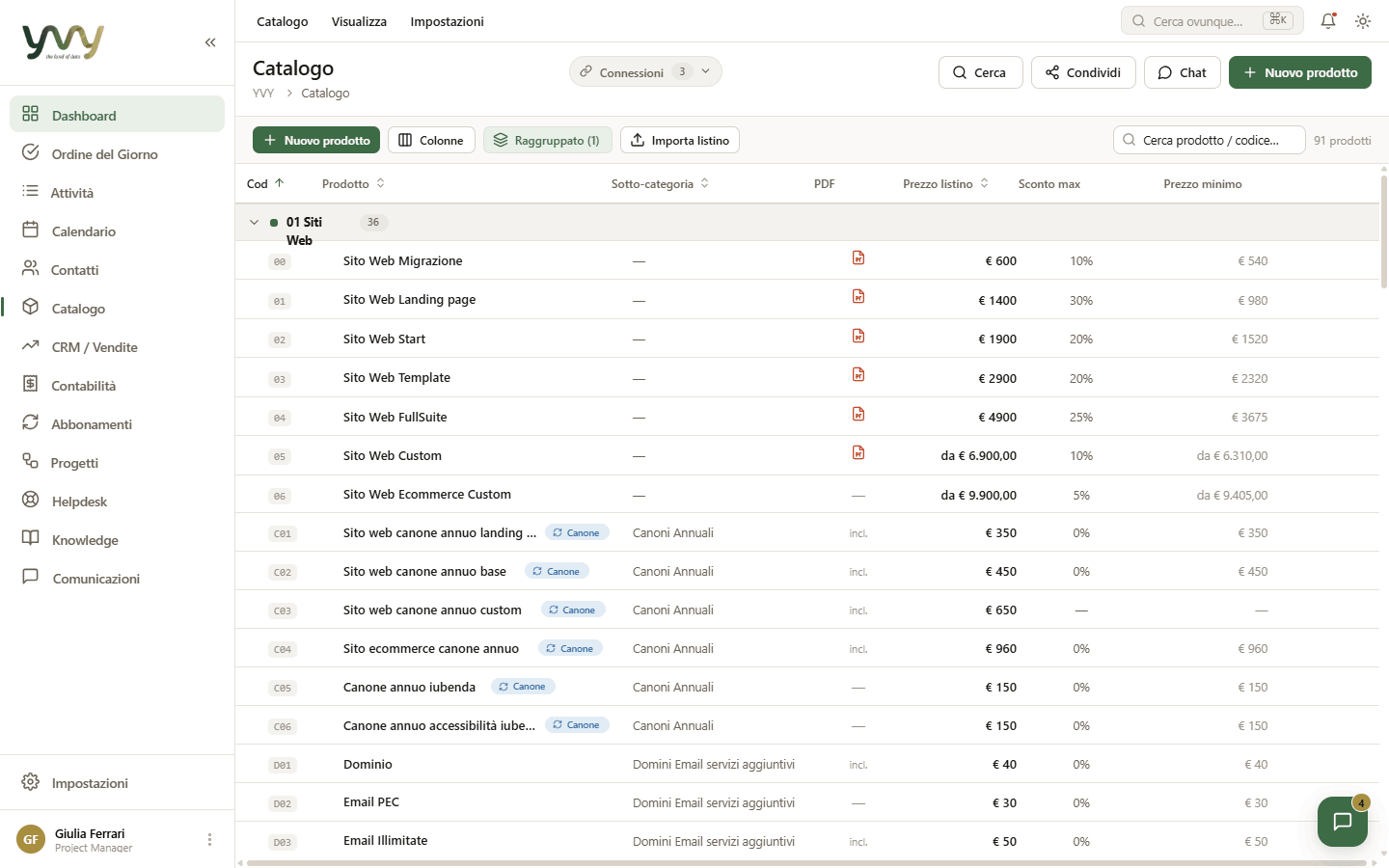Sort by Prezzo listino column header

pos(945,183)
